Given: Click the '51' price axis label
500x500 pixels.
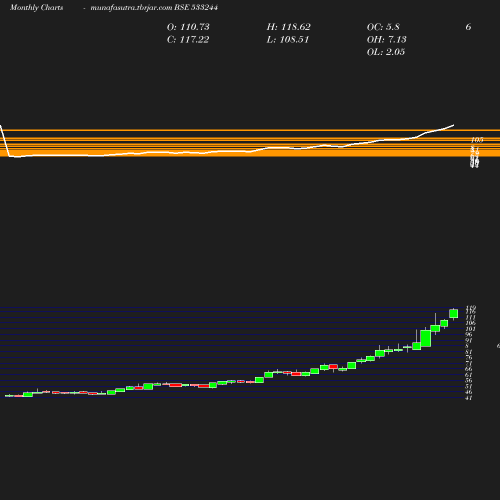Looking at the screenshot, I should (x=469, y=386).
